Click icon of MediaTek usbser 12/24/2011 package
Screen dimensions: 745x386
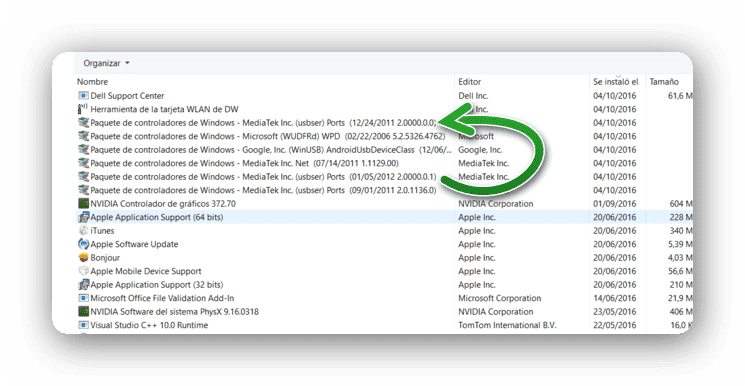pos(83,123)
